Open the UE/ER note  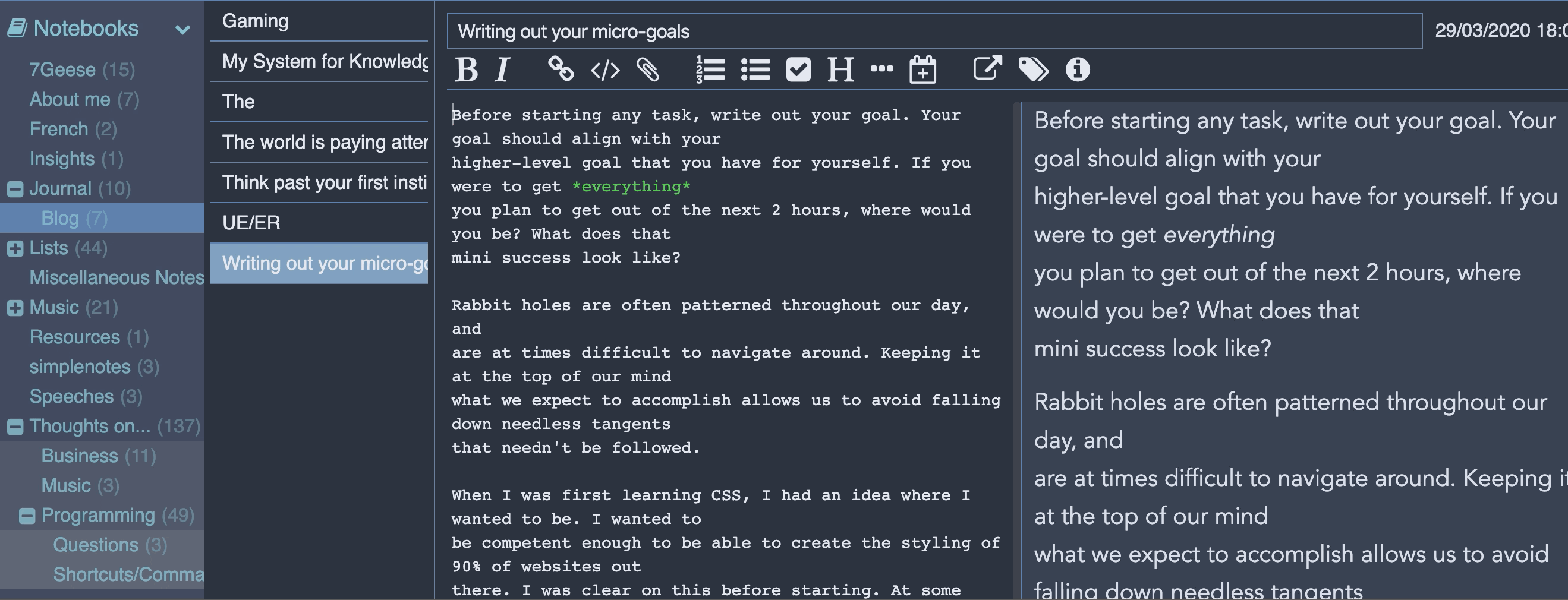(x=319, y=223)
